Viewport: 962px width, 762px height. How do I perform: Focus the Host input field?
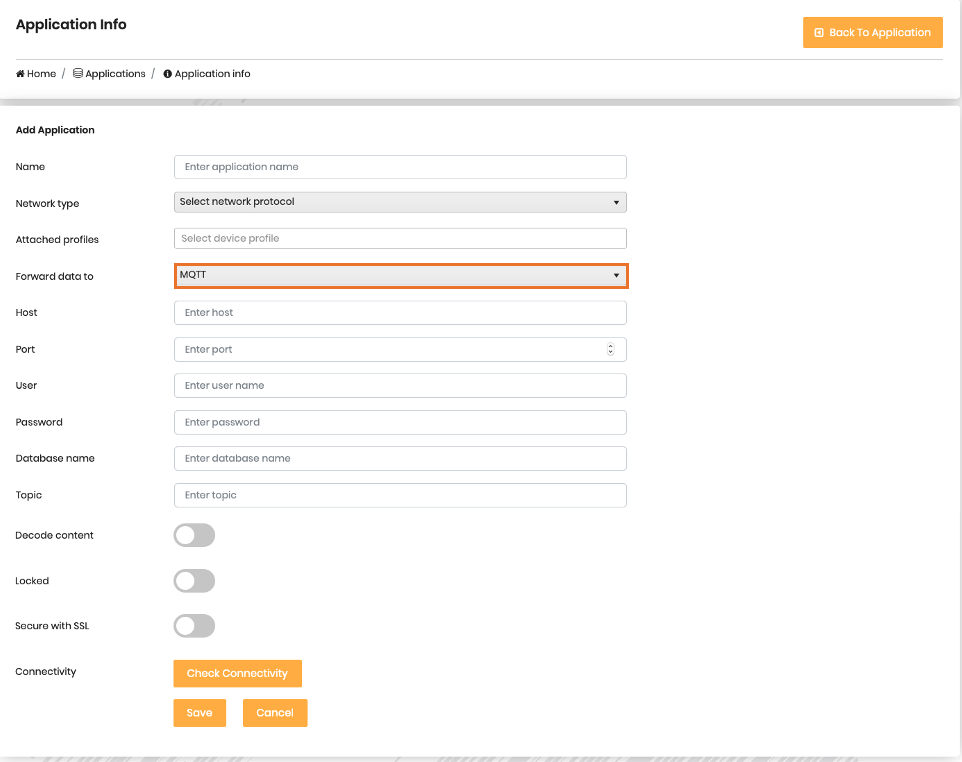pos(400,313)
